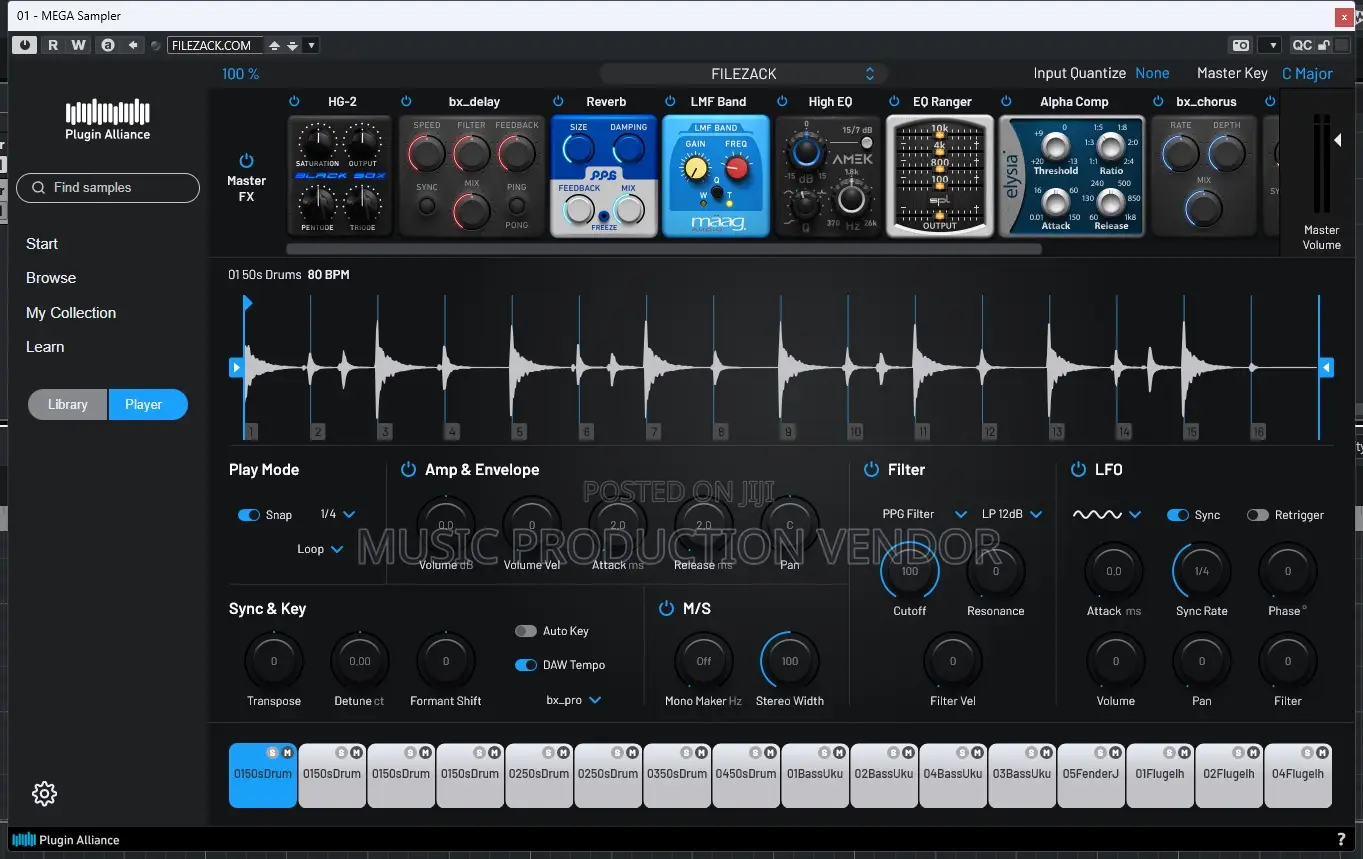Bypass the bx_delay effect via power icon
This screenshot has width=1363, height=859.
pyautogui.click(x=406, y=101)
